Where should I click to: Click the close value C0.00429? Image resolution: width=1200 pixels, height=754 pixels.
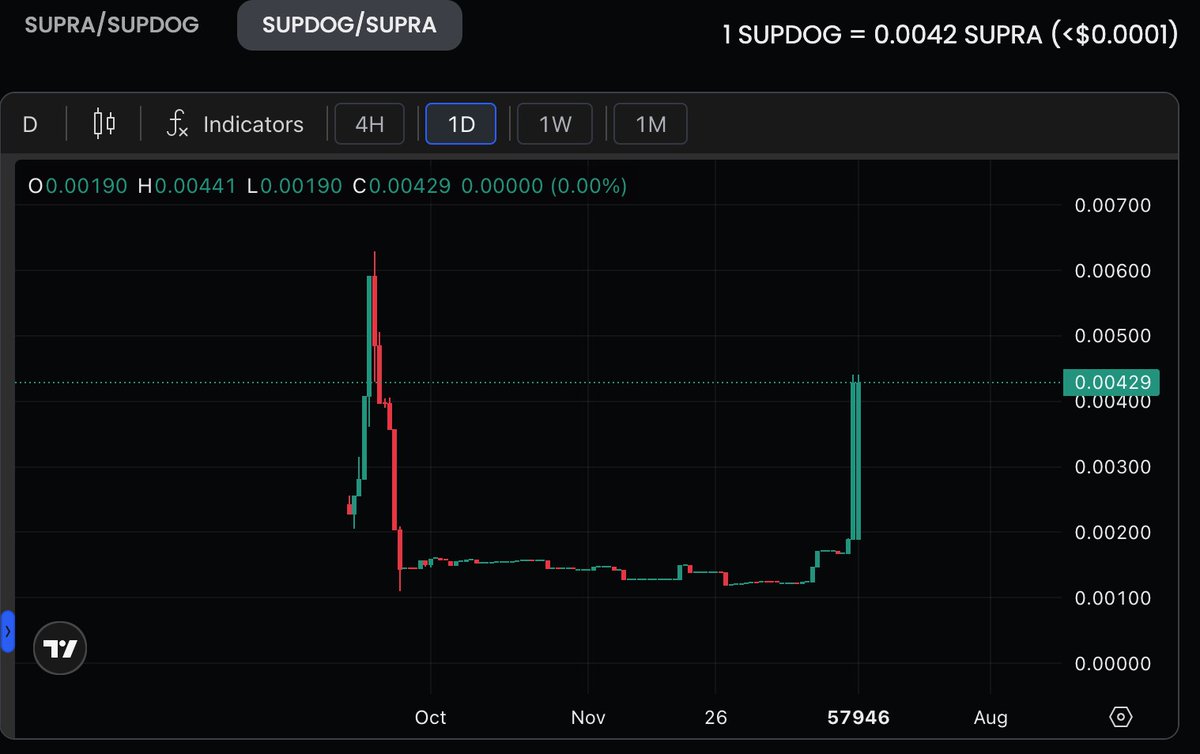coord(401,186)
